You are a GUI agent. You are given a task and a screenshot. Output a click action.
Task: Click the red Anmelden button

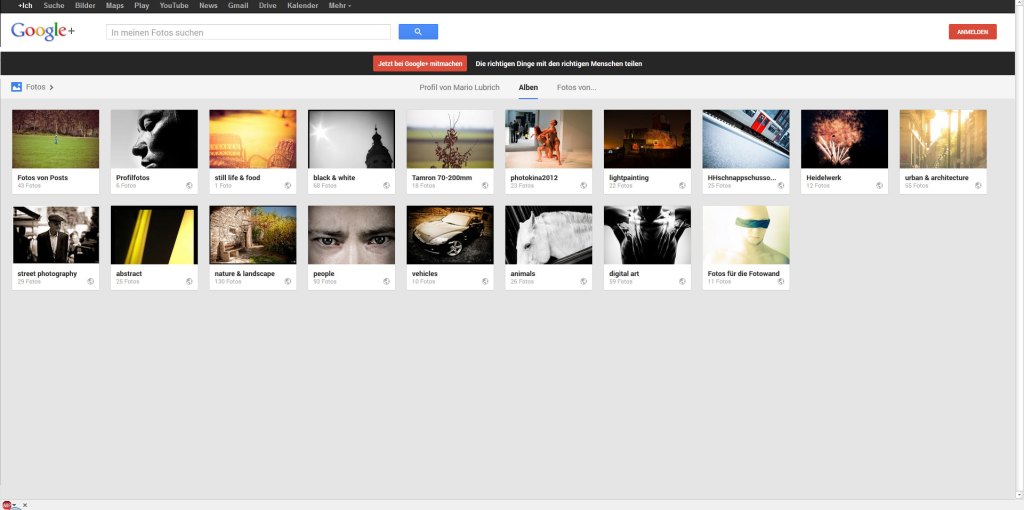coord(972,32)
